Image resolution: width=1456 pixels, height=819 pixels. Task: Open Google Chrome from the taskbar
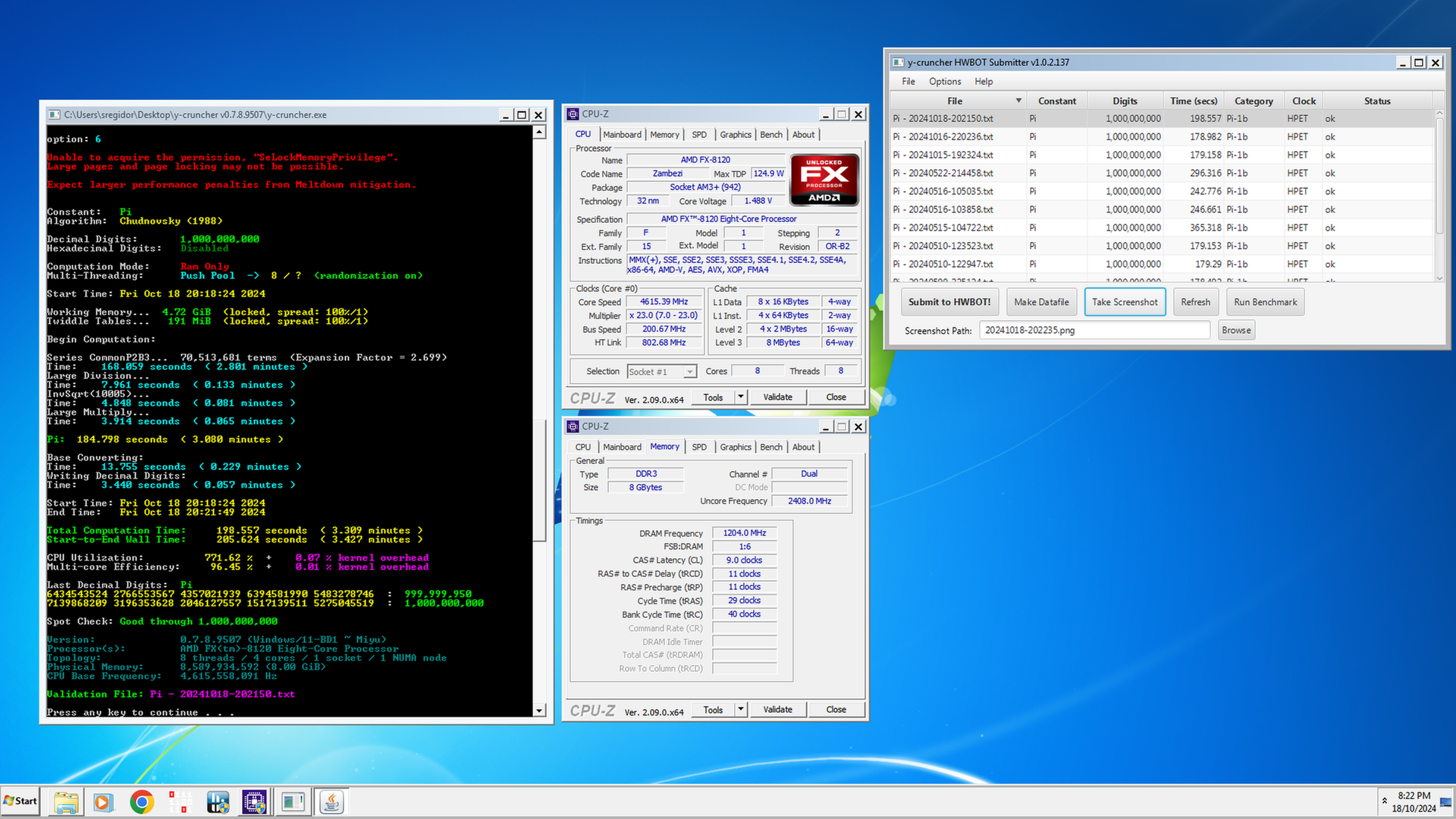click(141, 802)
